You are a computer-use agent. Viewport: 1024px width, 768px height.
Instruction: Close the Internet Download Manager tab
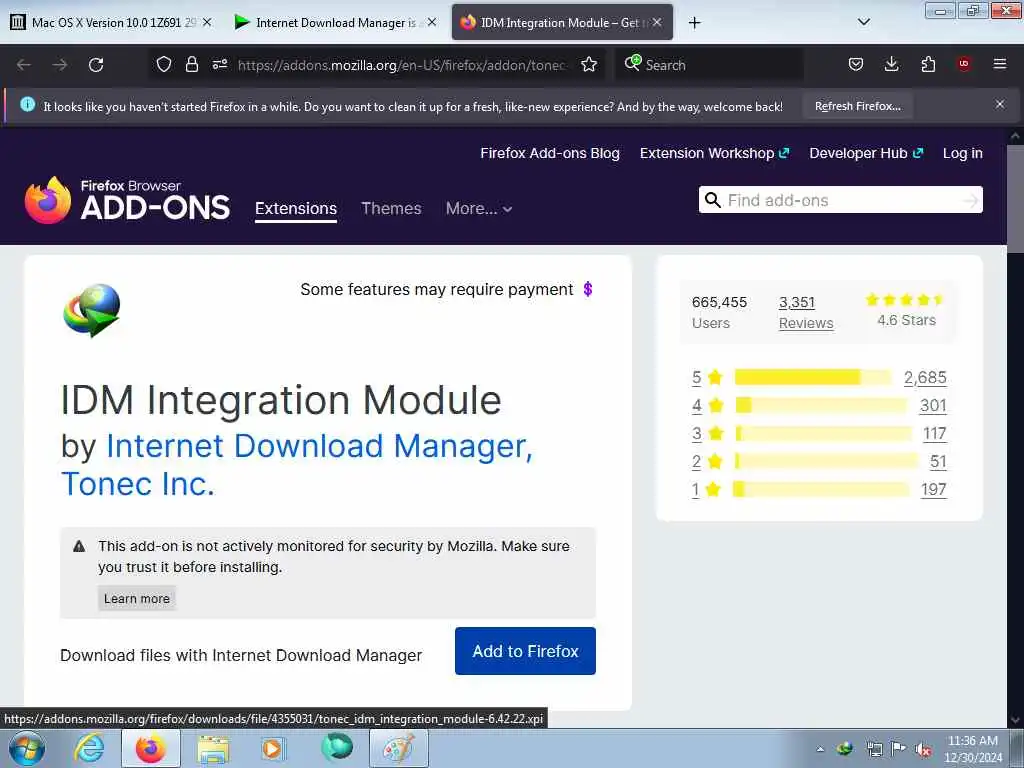coord(432,22)
